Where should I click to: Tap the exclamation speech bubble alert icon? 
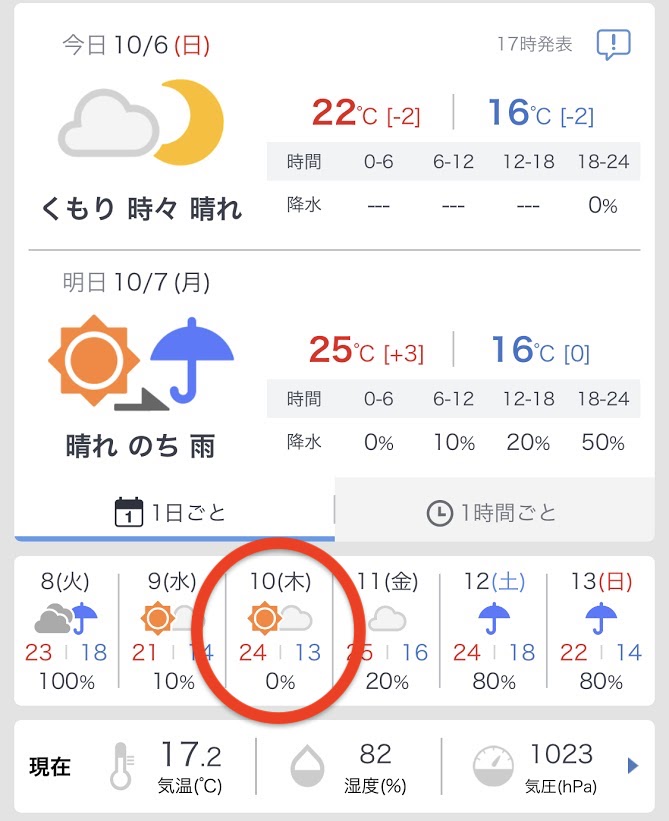[x=612, y=44]
